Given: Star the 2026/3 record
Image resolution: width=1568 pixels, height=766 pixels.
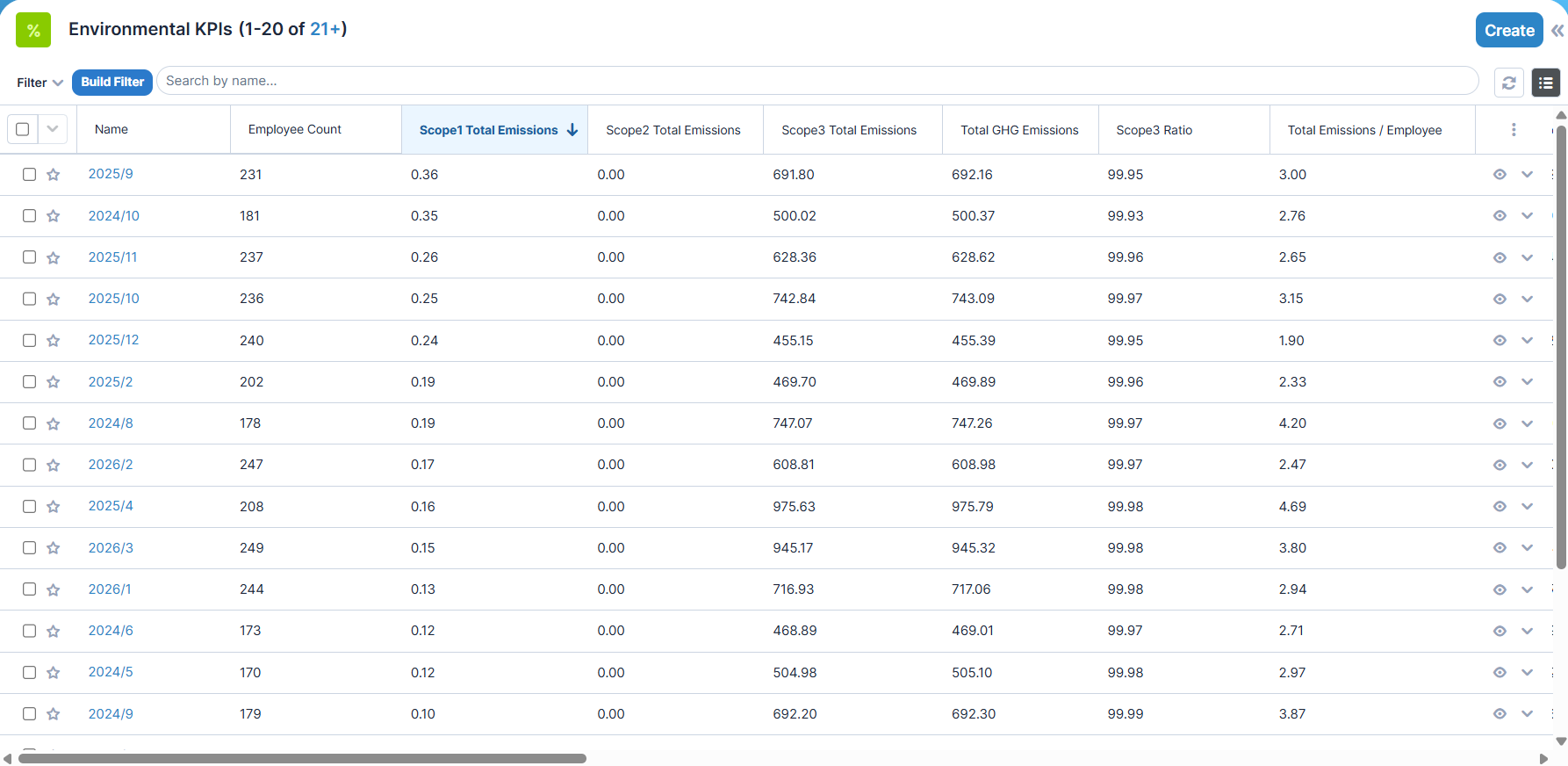Looking at the screenshot, I should coord(54,548).
